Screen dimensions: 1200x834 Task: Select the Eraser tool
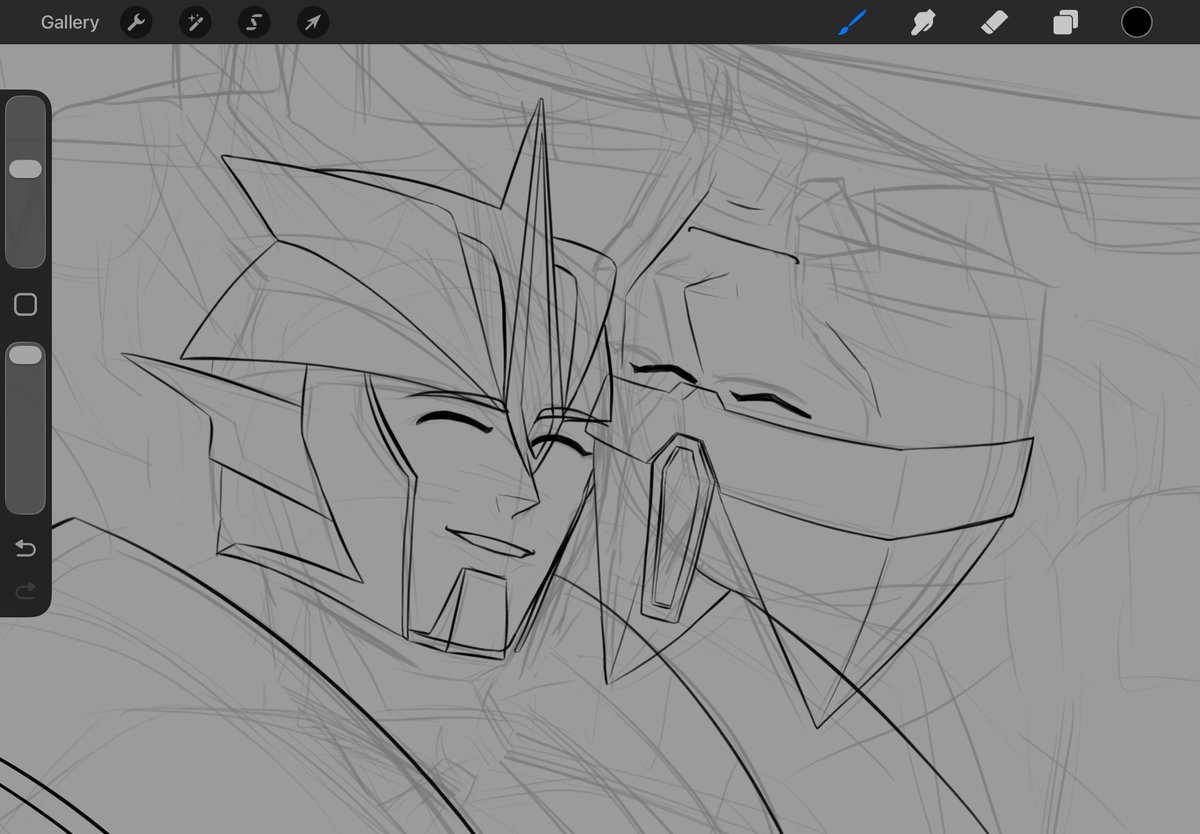pos(995,22)
